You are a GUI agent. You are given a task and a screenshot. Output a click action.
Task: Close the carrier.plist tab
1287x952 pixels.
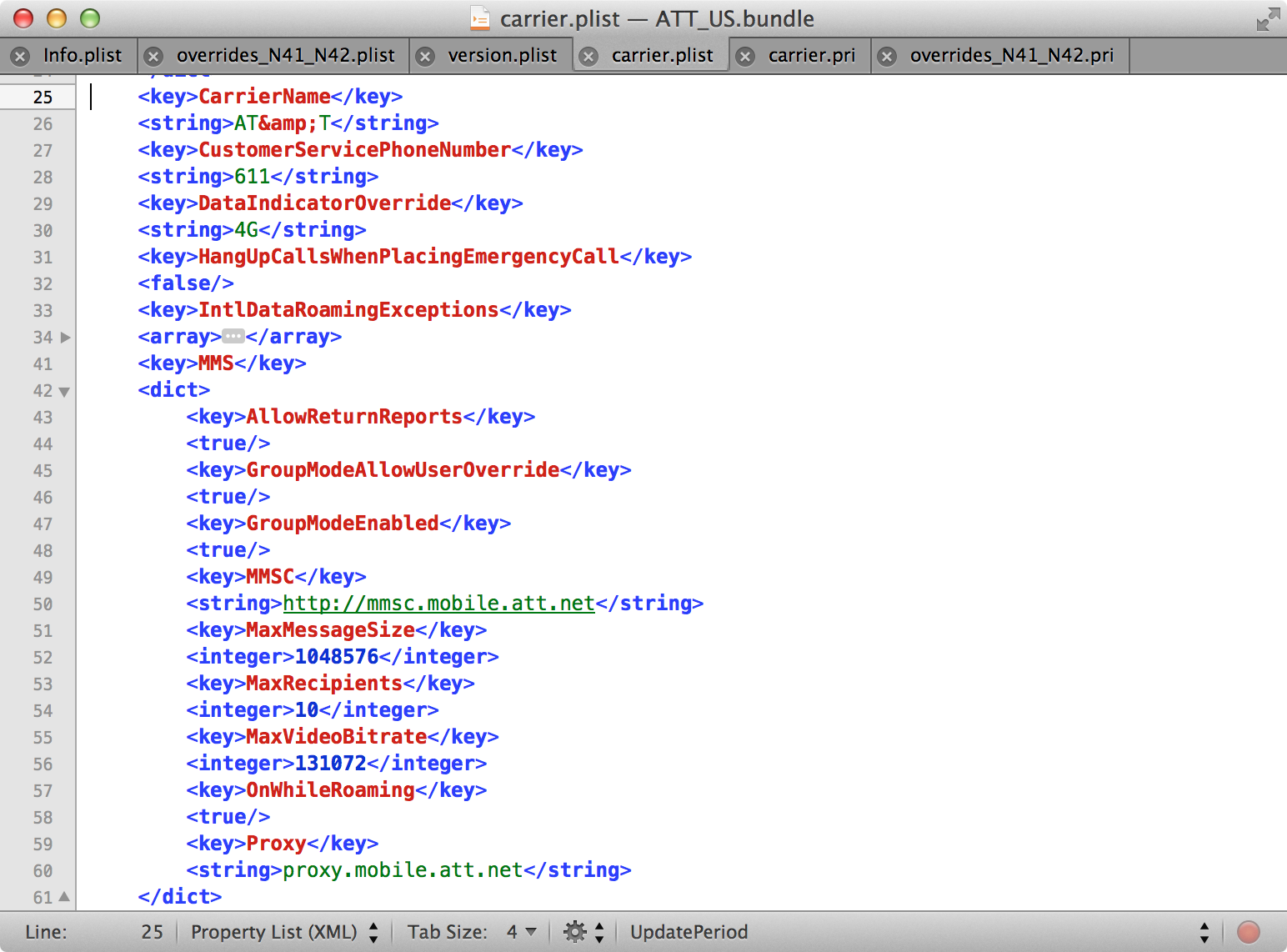[588, 56]
